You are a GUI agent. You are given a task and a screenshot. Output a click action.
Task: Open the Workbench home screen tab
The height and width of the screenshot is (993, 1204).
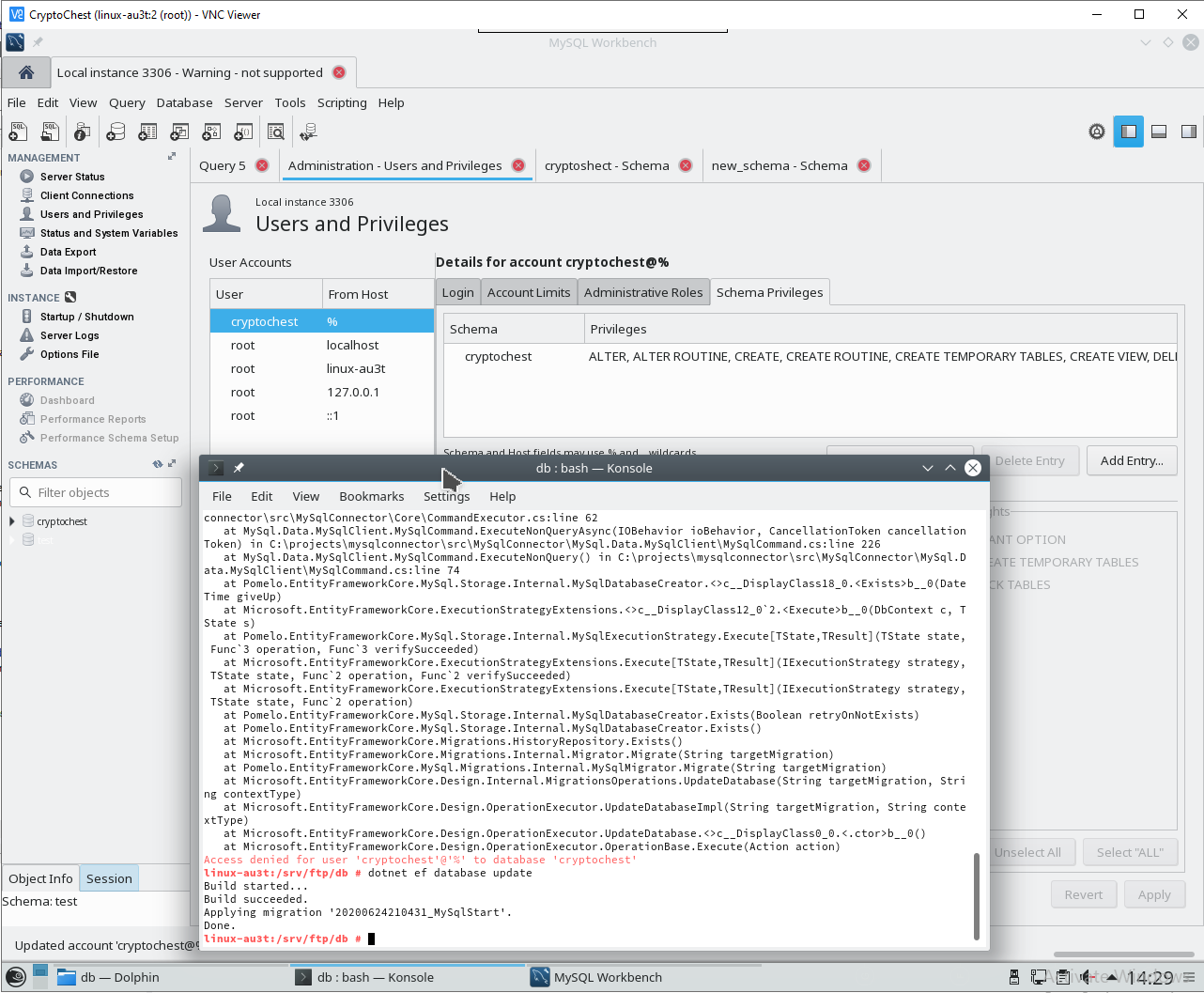[26, 72]
